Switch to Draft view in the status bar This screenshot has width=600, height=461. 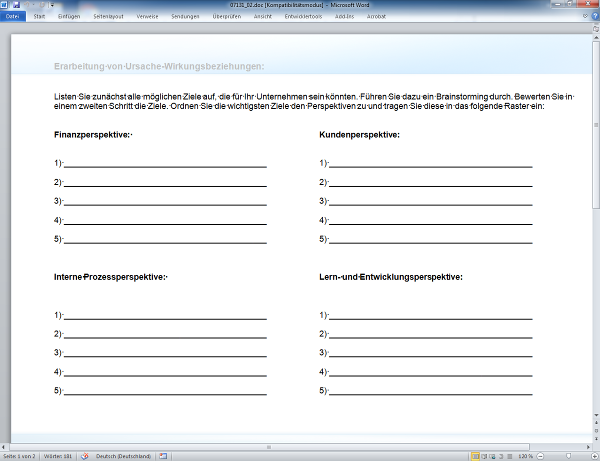(509, 455)
